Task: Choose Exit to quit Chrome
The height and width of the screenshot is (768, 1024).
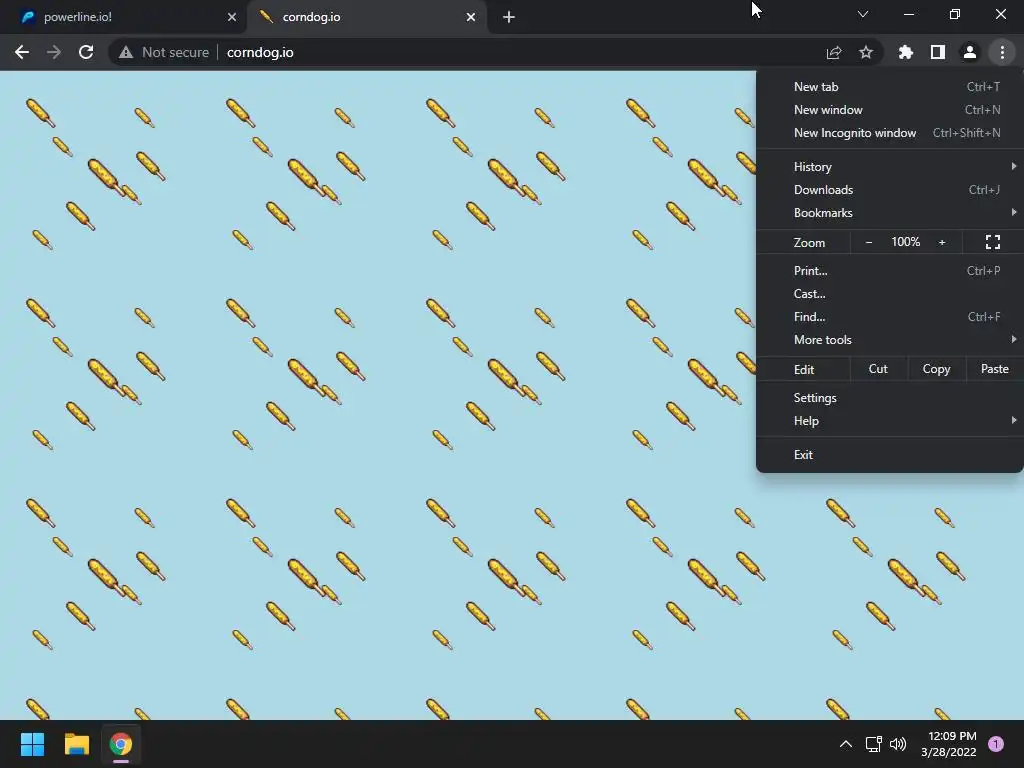Action: click(889, 455)
